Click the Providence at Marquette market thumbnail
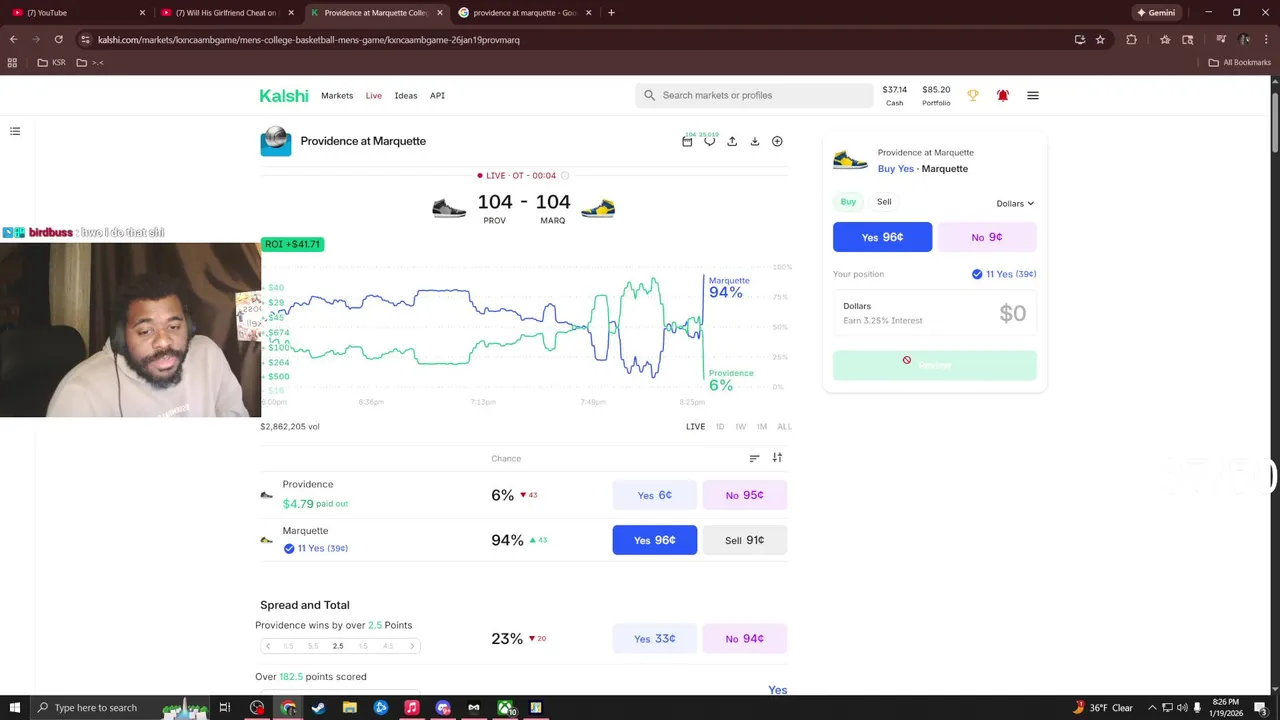This screenshot has height=720, width=1280. 276,141
